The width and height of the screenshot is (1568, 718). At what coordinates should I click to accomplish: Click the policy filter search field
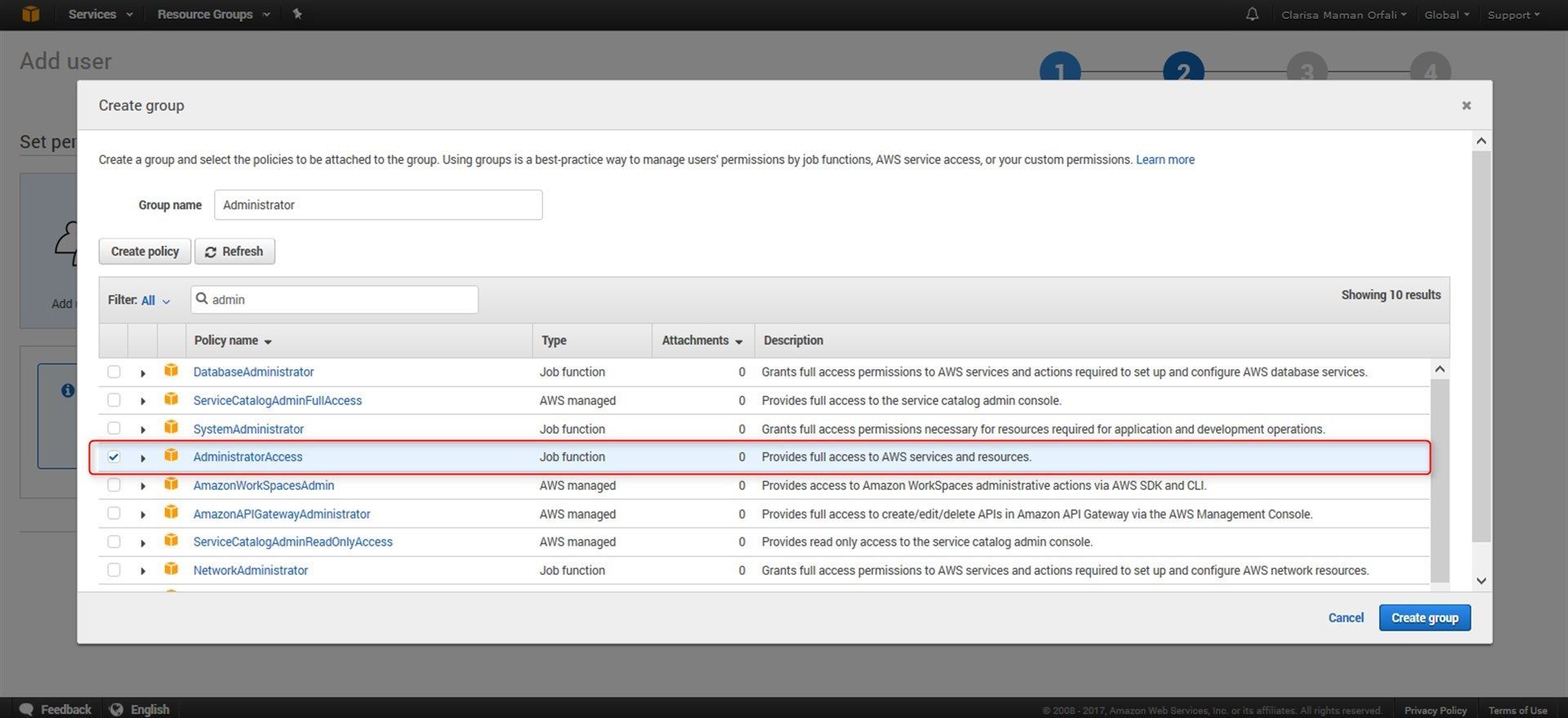(334, 300)
